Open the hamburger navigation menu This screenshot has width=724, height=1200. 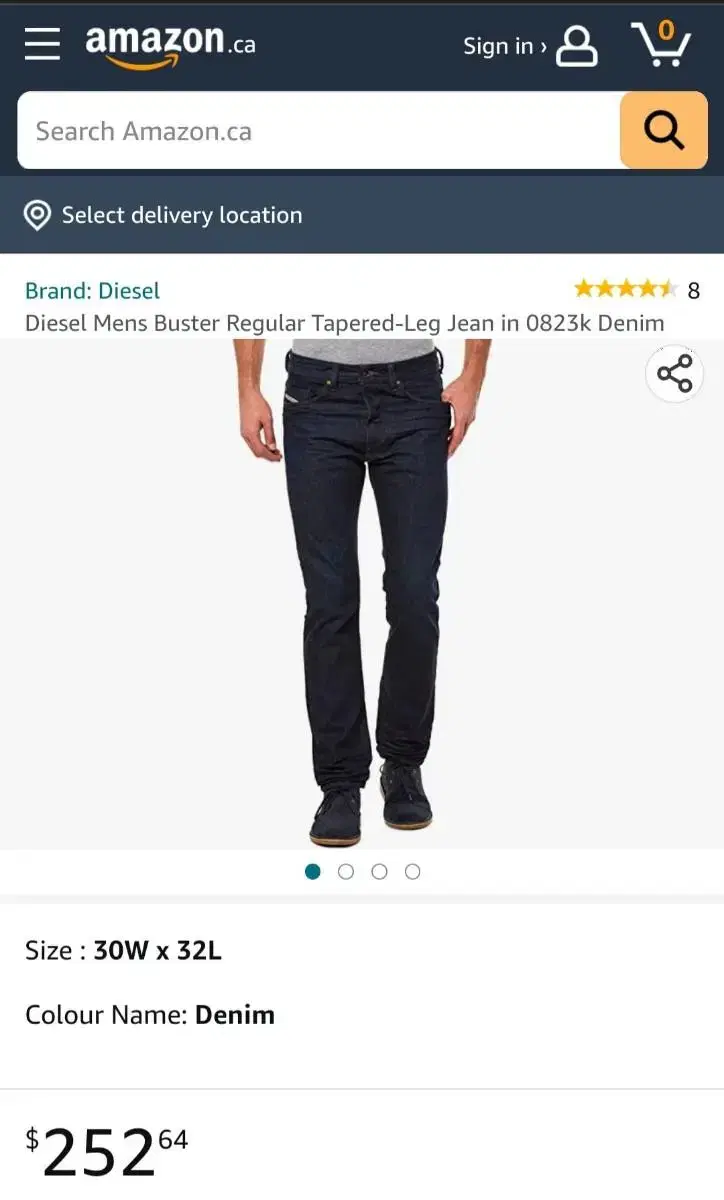click(x=42, y=44)
